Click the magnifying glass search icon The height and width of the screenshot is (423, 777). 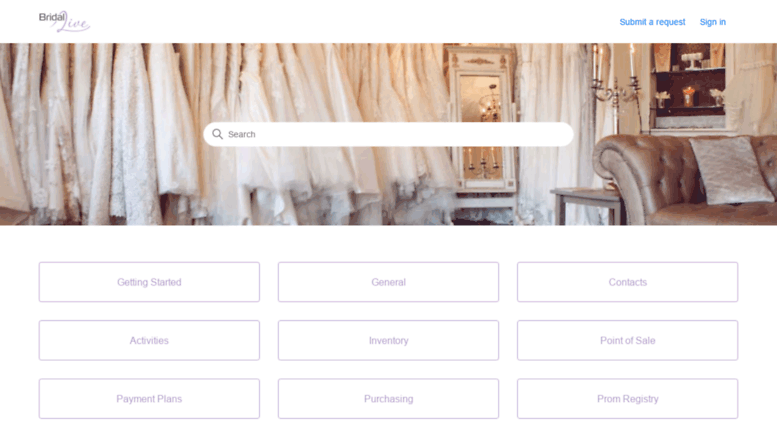[x=217, y=134]
